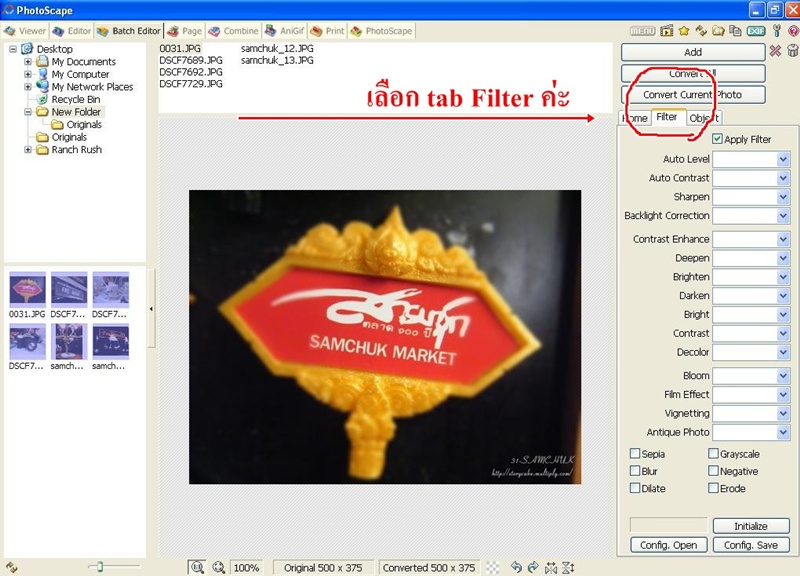The image size is (800, 576).
Task: Click the small arrow that hides the left panel
Action: coord(151,309)
